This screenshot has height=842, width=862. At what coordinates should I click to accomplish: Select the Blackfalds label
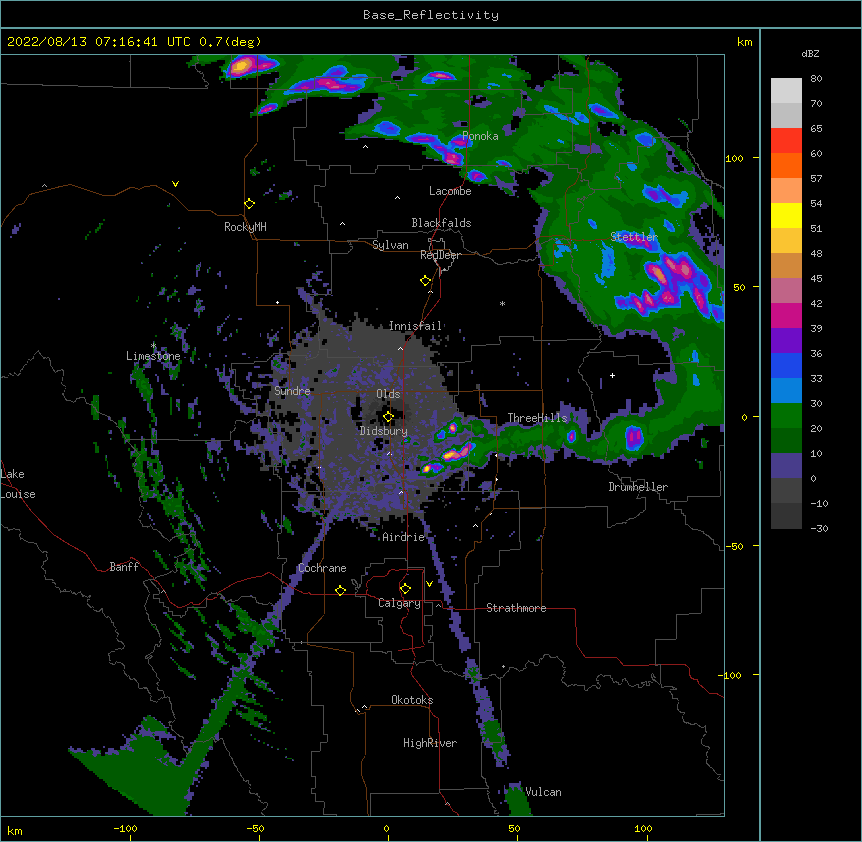441,223
